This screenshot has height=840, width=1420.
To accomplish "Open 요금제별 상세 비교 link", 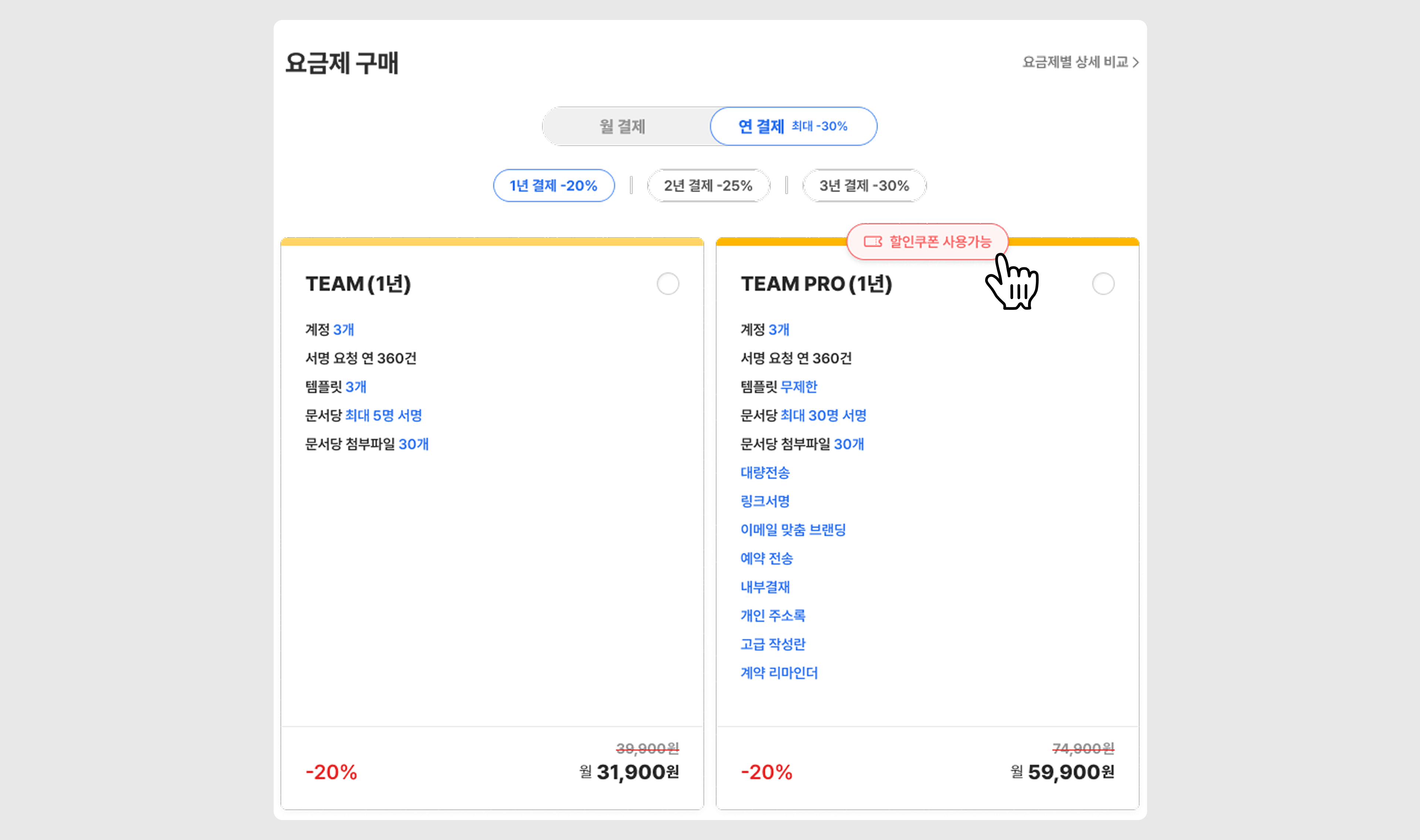I will 1075,62.
